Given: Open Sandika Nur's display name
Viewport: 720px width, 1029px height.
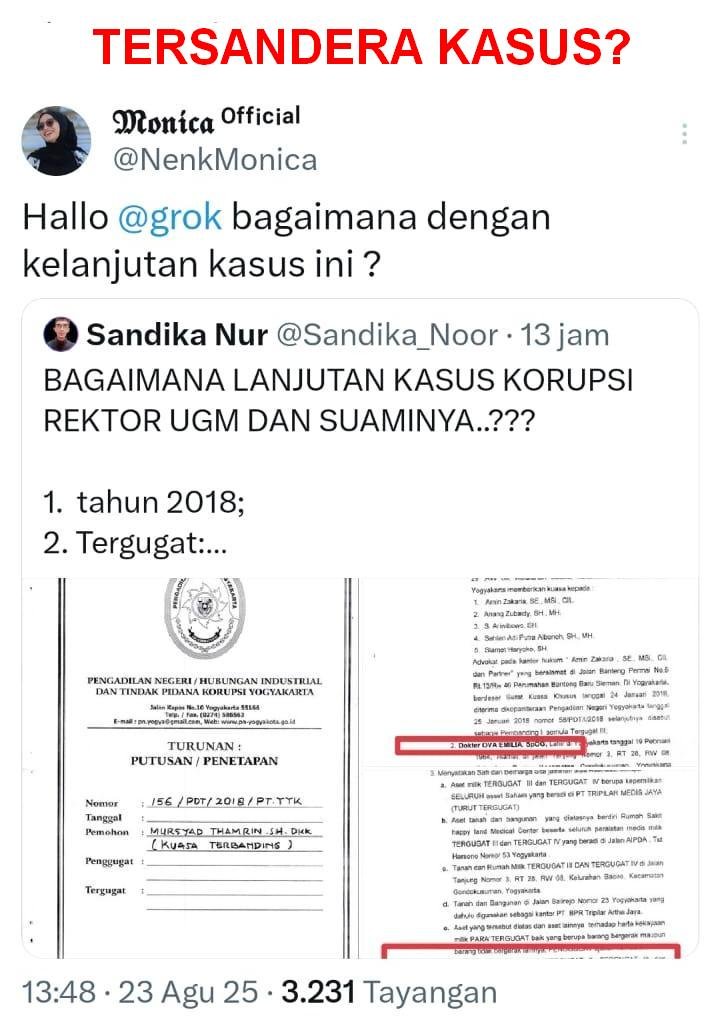Looking at the screenshot, I should pyautogui.click(x=177, y=335).
